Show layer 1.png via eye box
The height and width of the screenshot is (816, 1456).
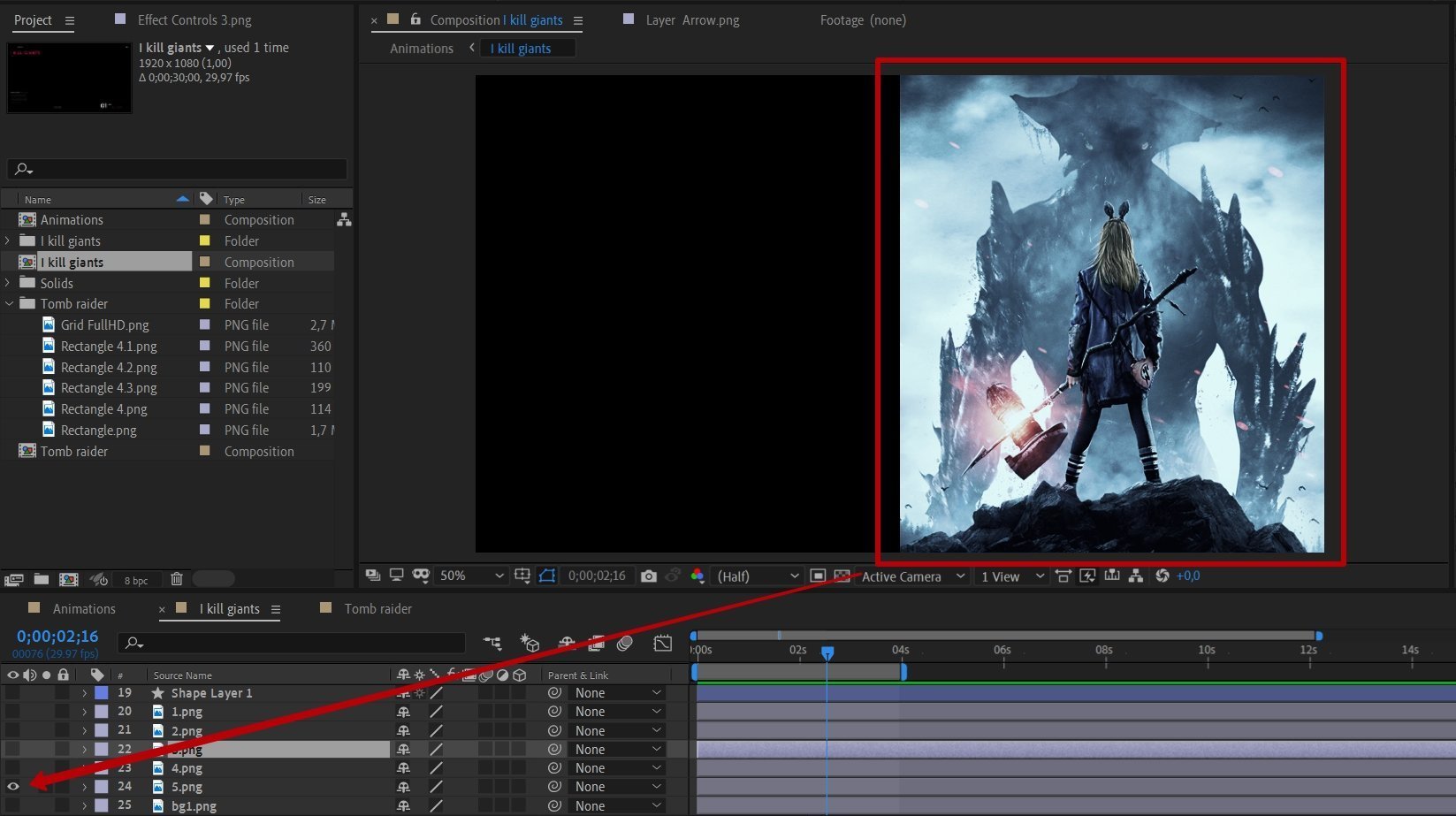[x=12, y=712]
